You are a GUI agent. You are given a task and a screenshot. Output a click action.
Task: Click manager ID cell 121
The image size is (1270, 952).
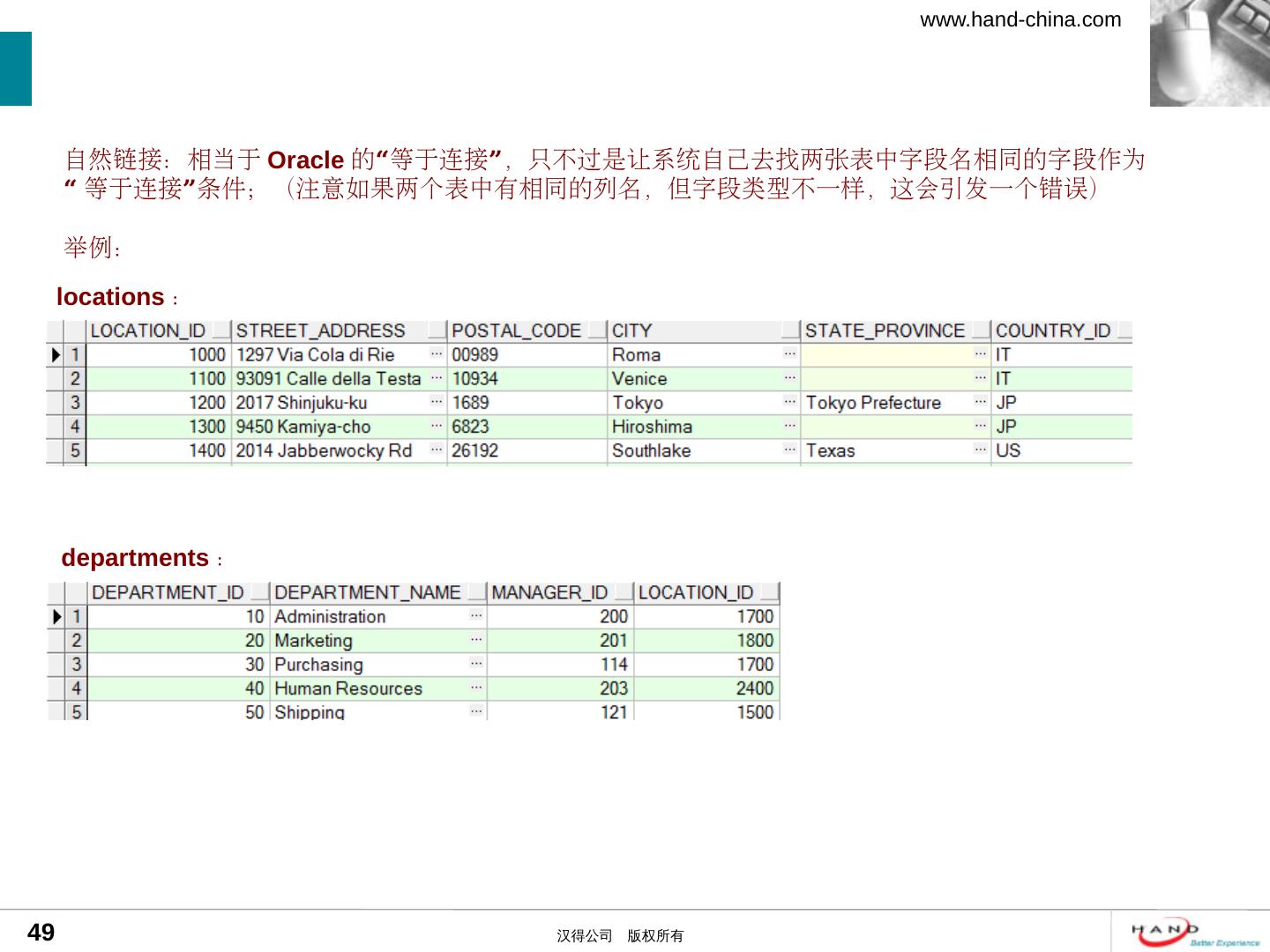pyautogui.click(x=561, y=710)
